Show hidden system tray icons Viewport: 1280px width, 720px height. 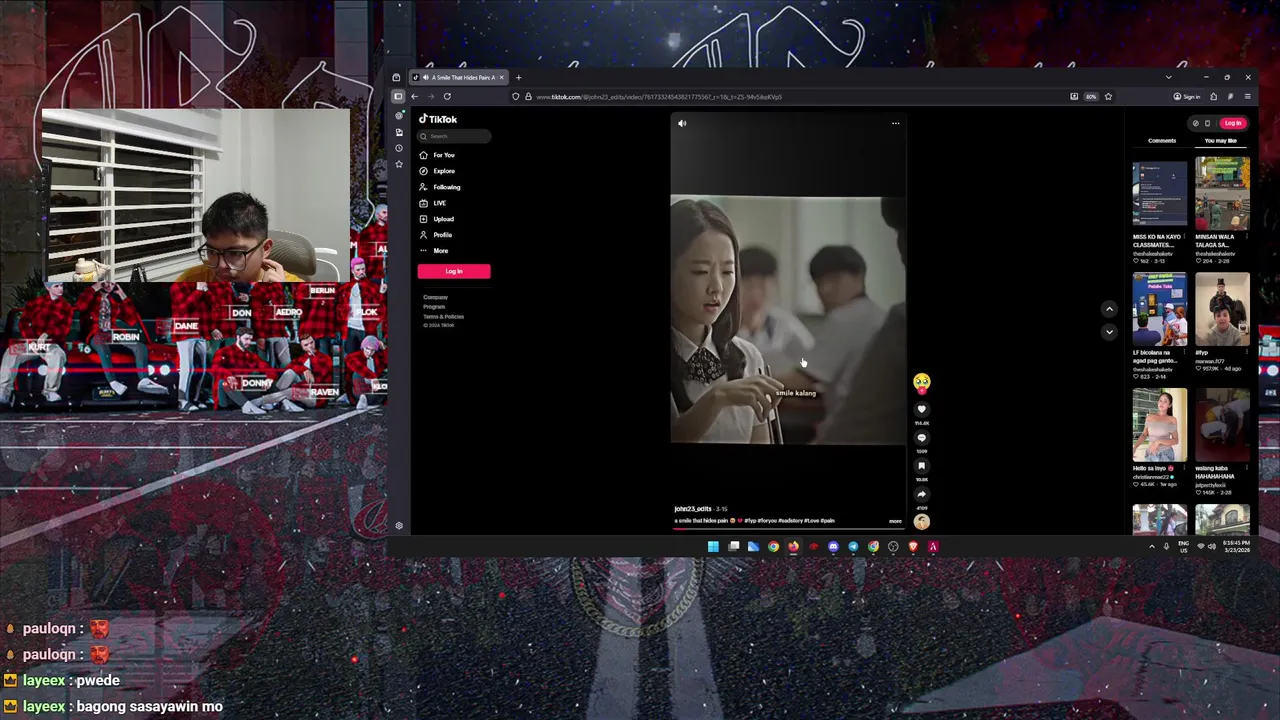click(x=1151, y=547)
